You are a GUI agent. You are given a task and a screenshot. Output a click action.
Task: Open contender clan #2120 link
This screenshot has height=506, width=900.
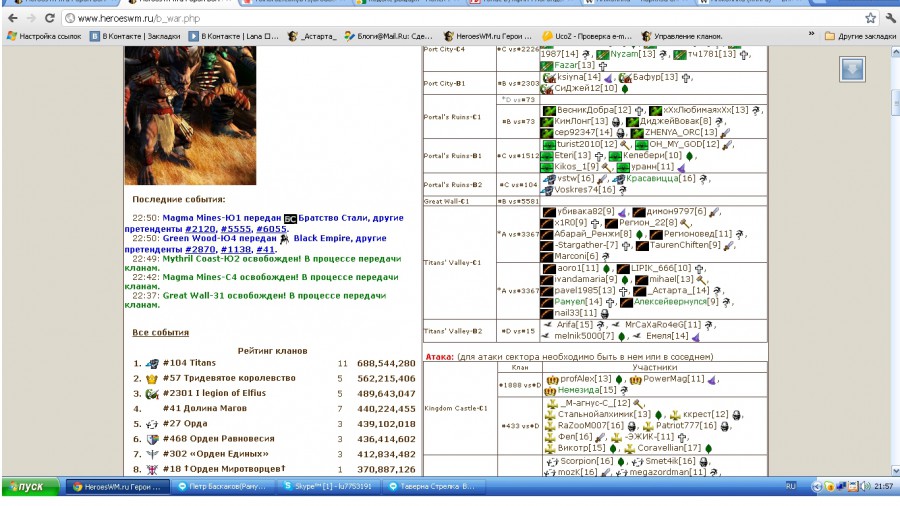coord(200,229)
